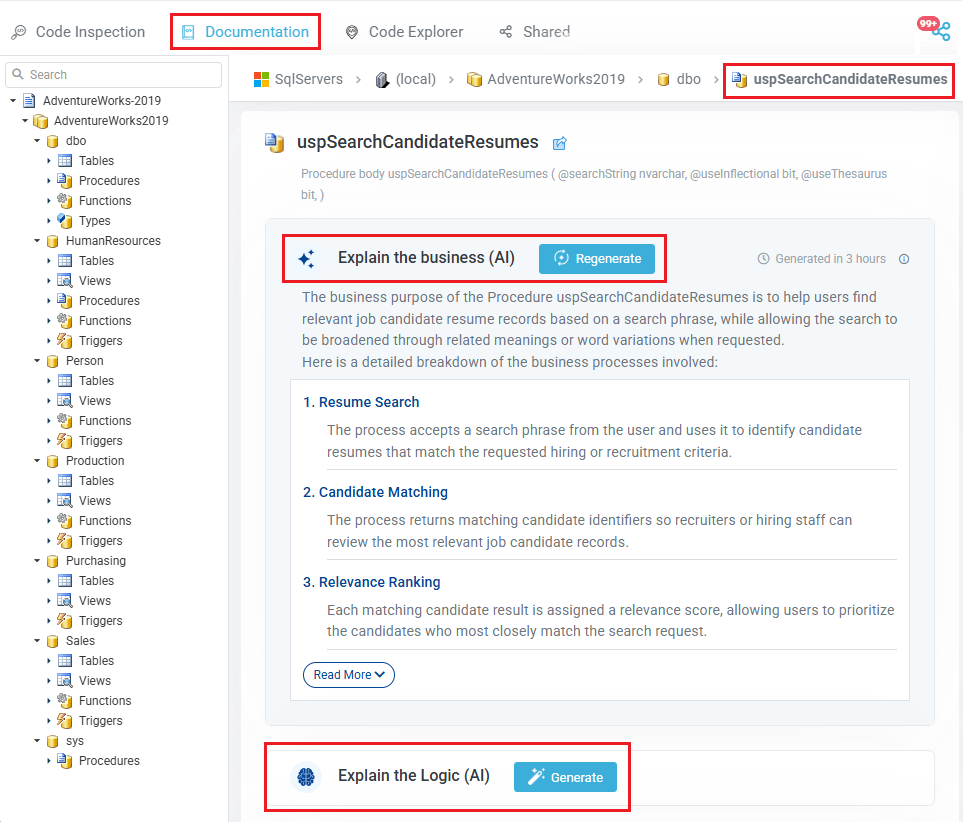Expand Views under Sales
The width and height of the screenshot is (963, 822).
tap(49, 681)
